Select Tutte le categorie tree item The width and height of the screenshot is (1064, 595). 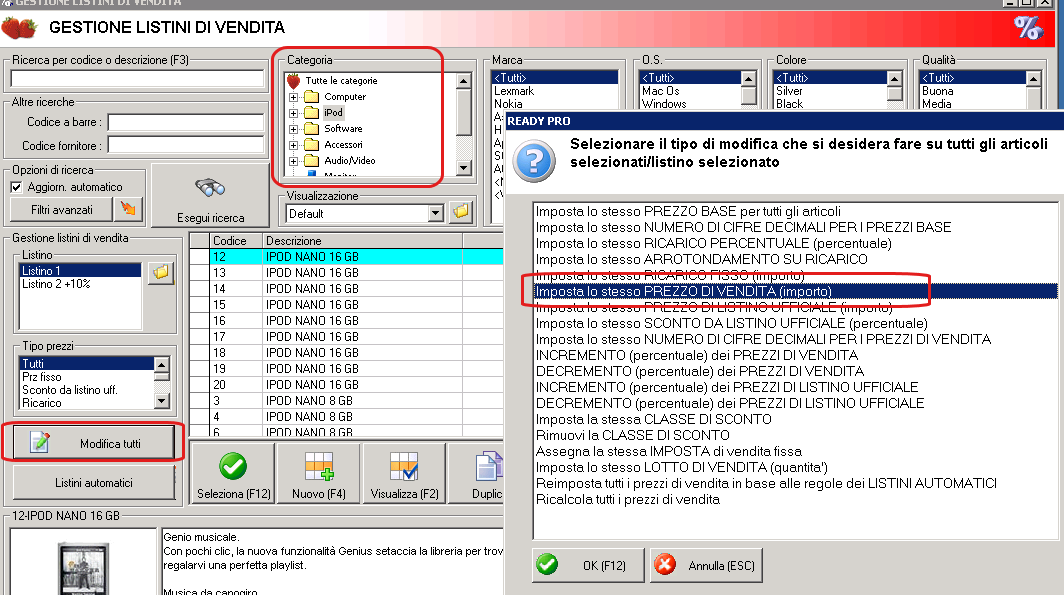[341, 81]
